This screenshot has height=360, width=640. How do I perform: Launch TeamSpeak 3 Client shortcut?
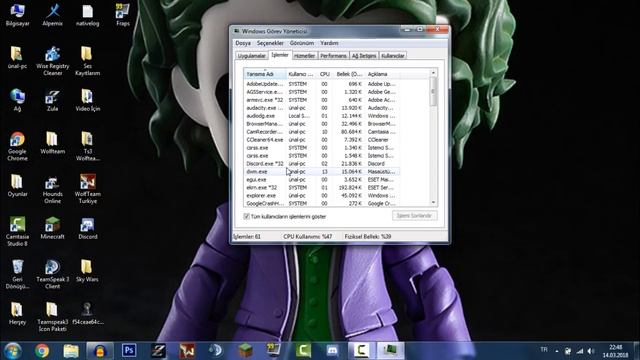[x=52, y=274]
